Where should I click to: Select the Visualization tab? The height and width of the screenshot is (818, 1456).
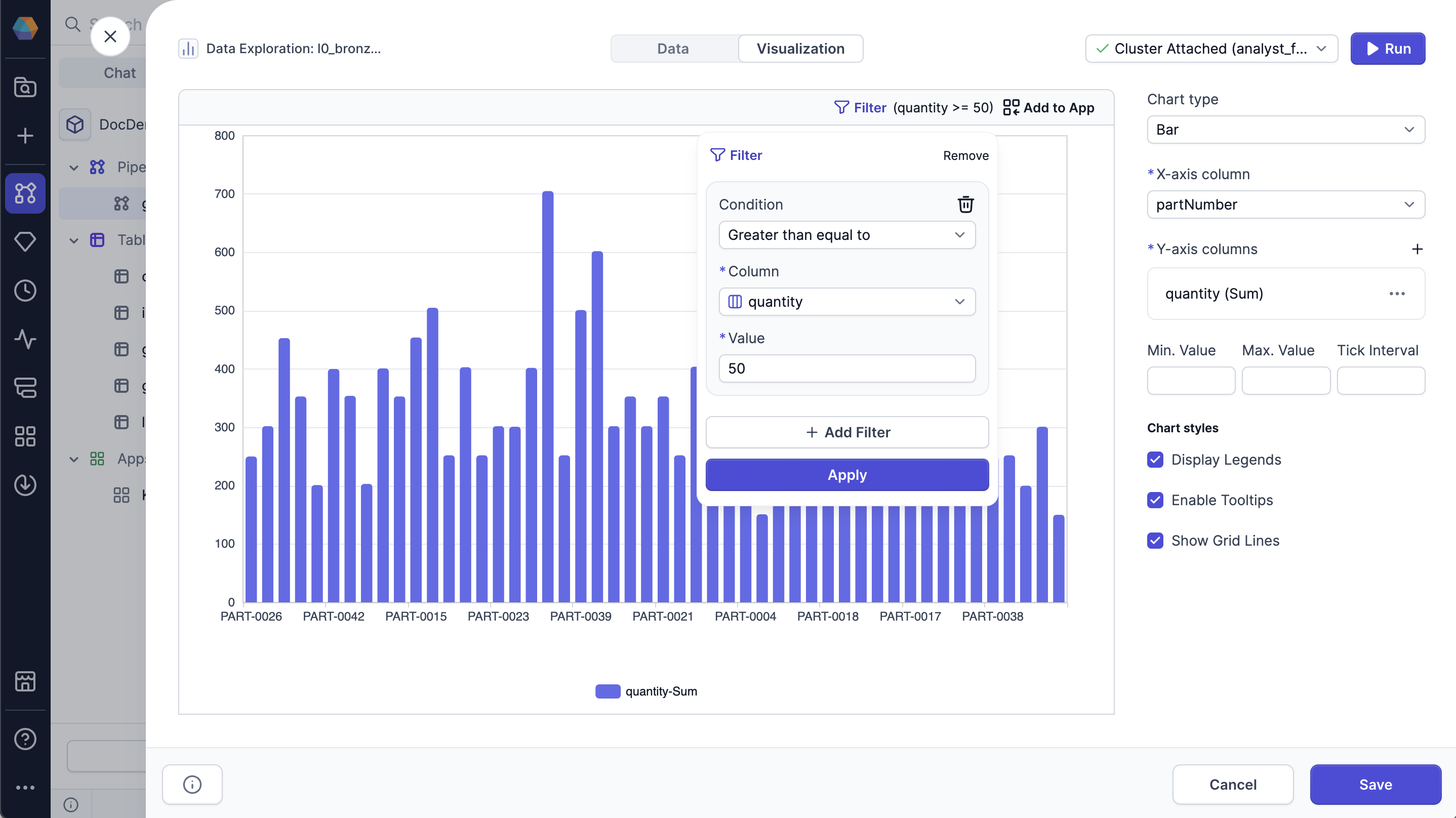(x=800, y=49)
